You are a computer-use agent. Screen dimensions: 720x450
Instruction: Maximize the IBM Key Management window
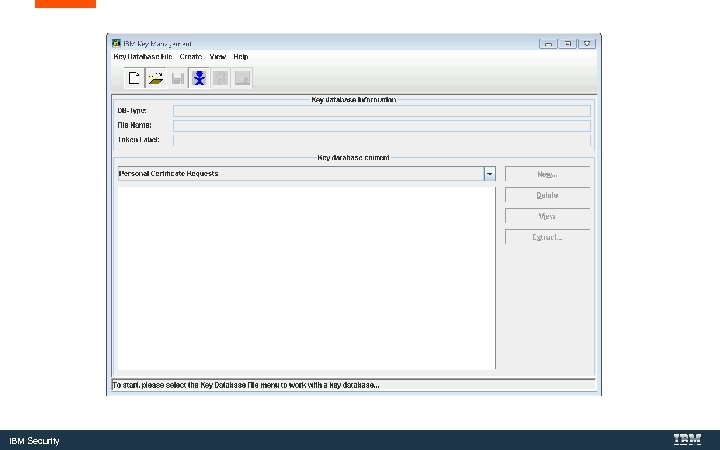(x=568, y=44)
